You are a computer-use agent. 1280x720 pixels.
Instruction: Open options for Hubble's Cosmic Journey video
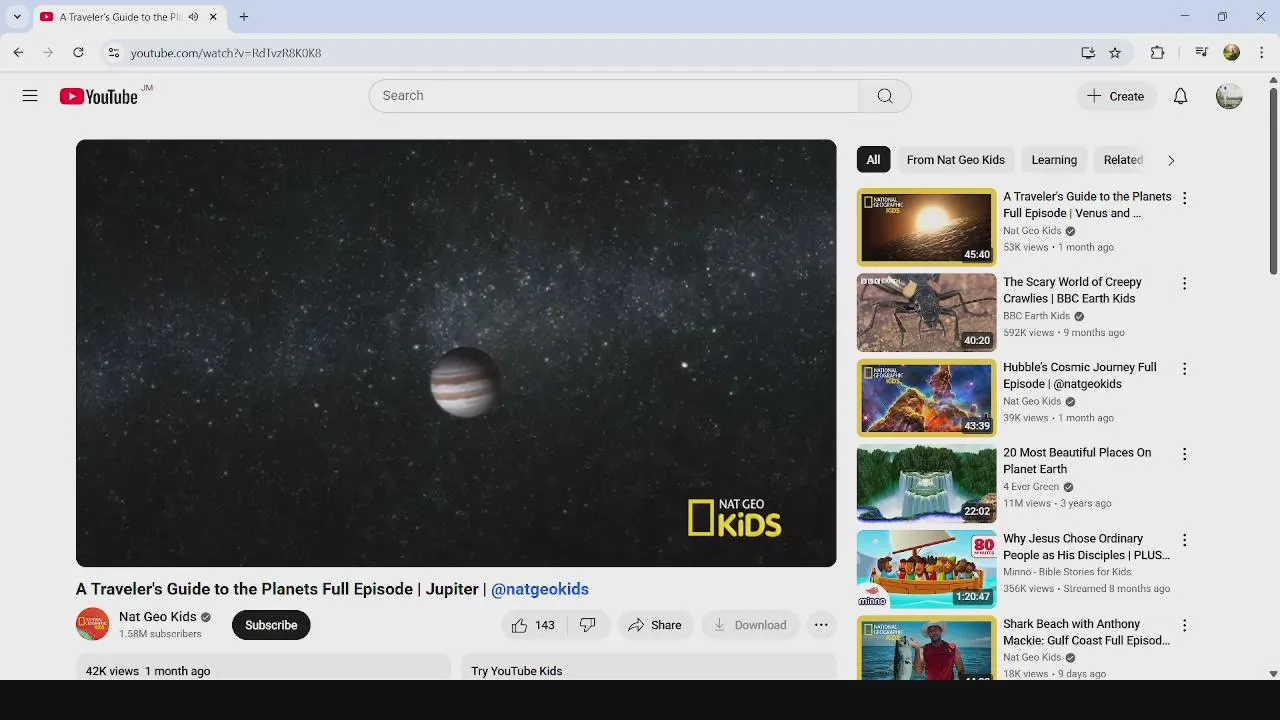[1184, 368]
